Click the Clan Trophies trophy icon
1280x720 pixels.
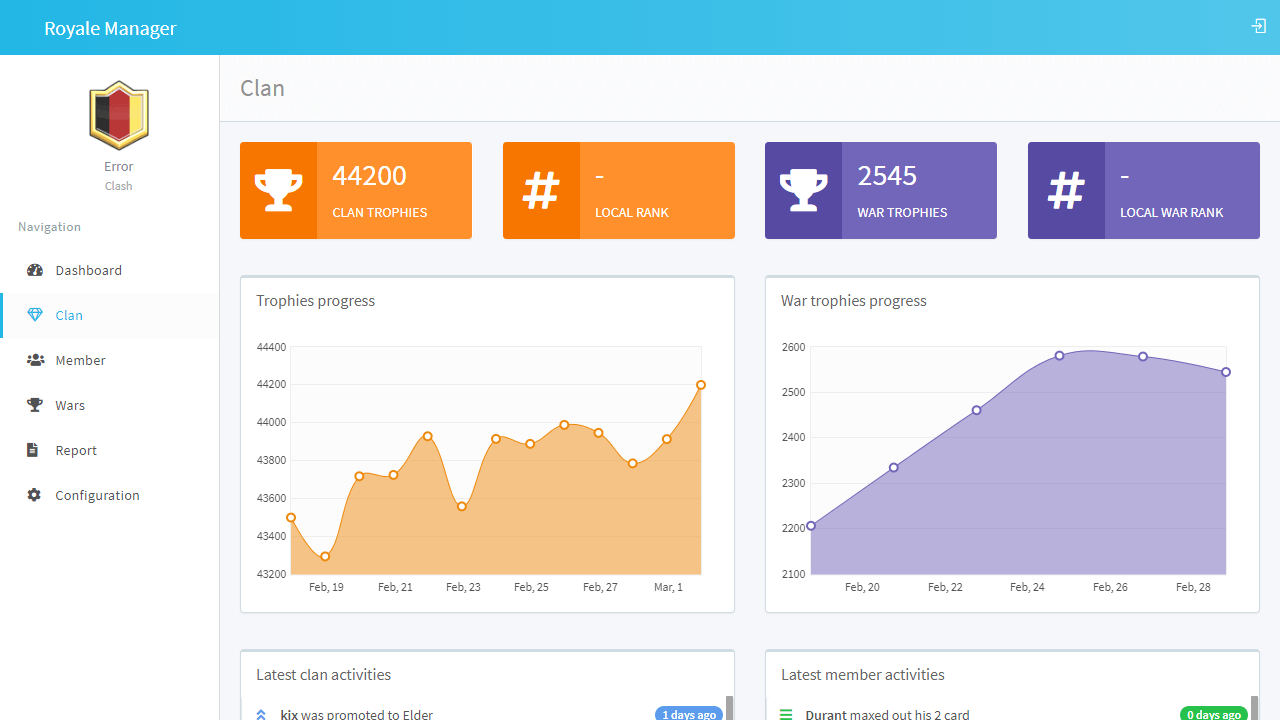278,190
